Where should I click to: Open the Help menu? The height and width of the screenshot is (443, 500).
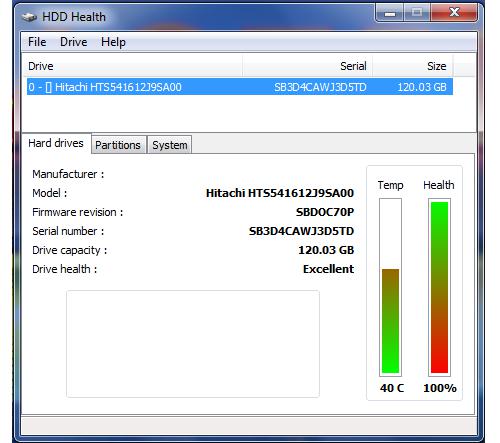pyautogui.click(x=113, y=42)
